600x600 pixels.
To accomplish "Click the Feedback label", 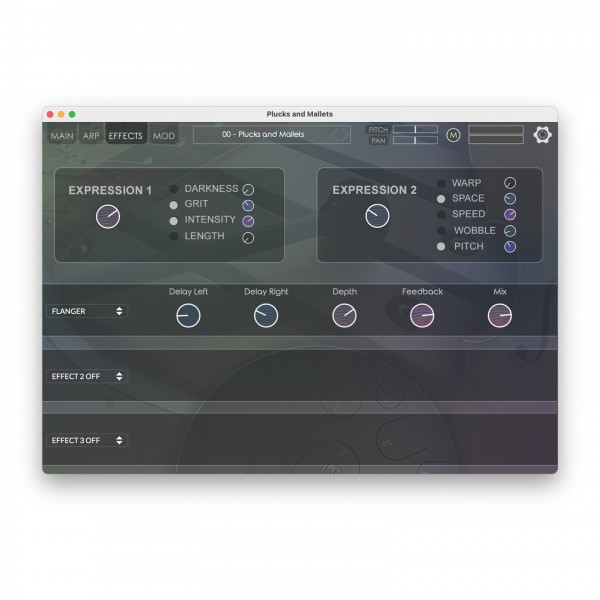I will pos(422,292).
